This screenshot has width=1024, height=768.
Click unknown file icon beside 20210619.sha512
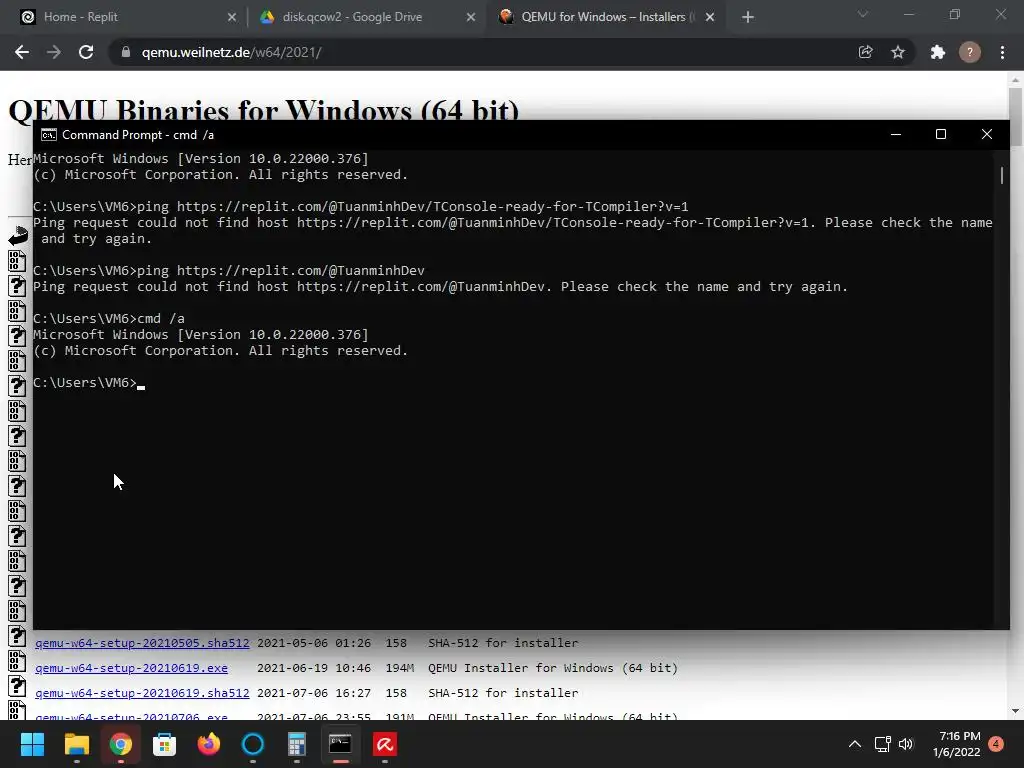tap(17, 686)
